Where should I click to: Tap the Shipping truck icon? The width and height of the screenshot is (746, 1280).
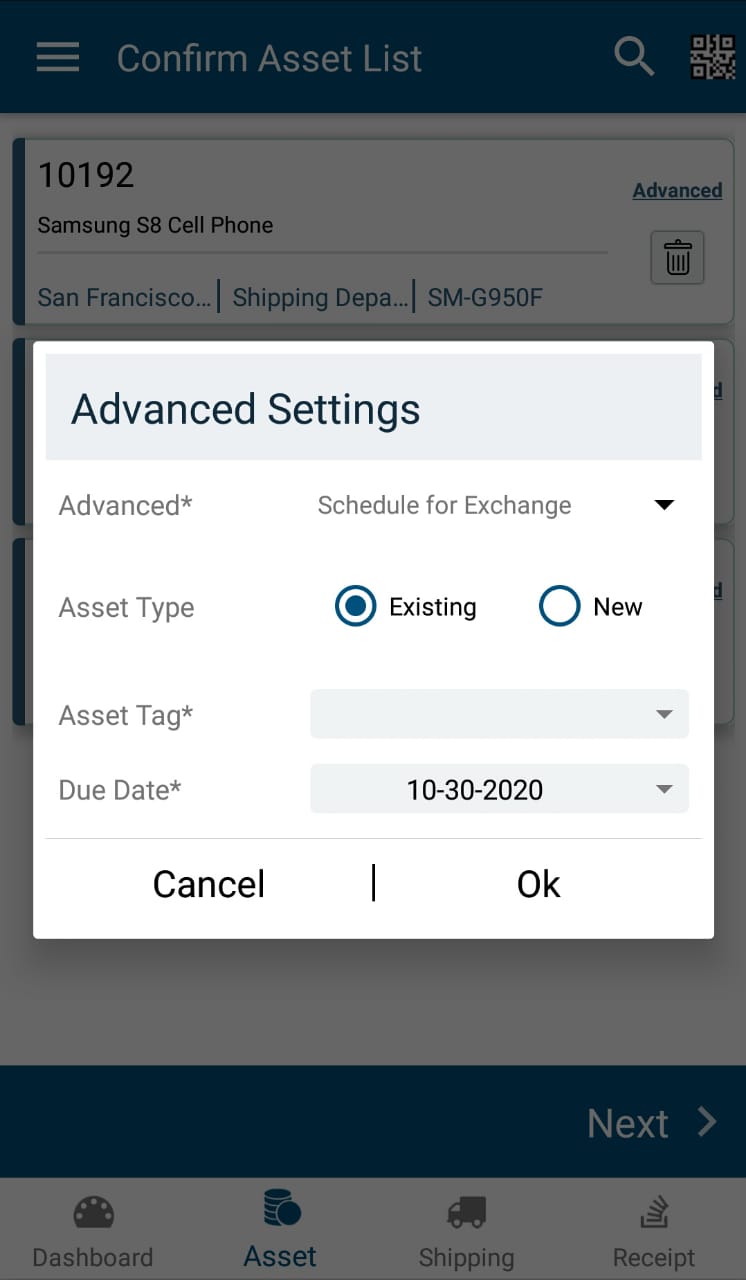tap(466, 1212)
